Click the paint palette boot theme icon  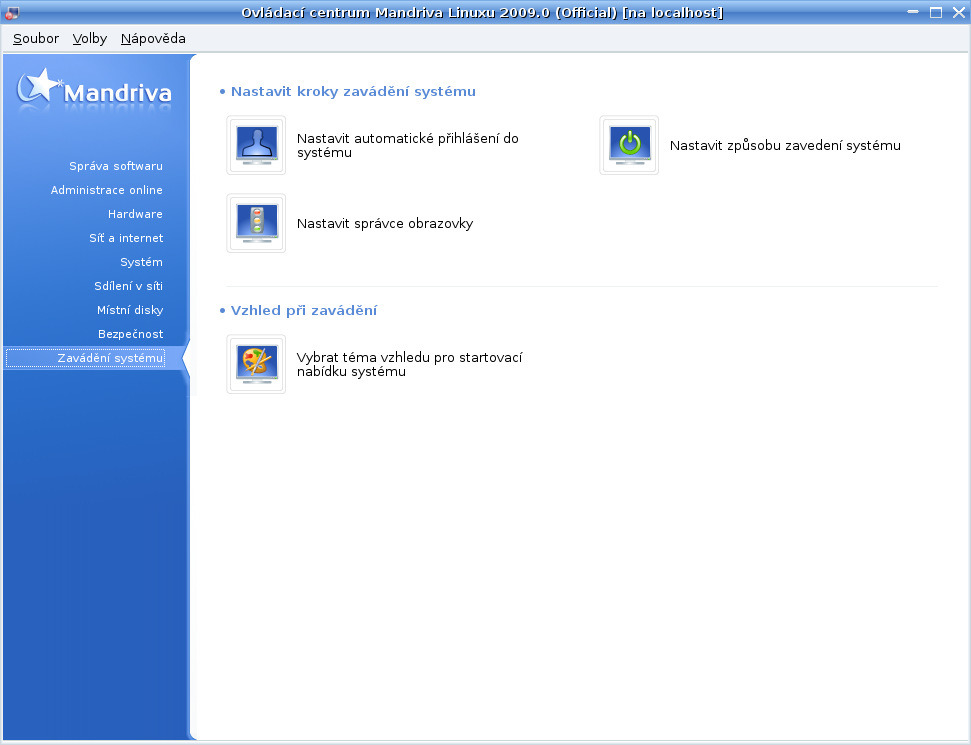point(256,364)
